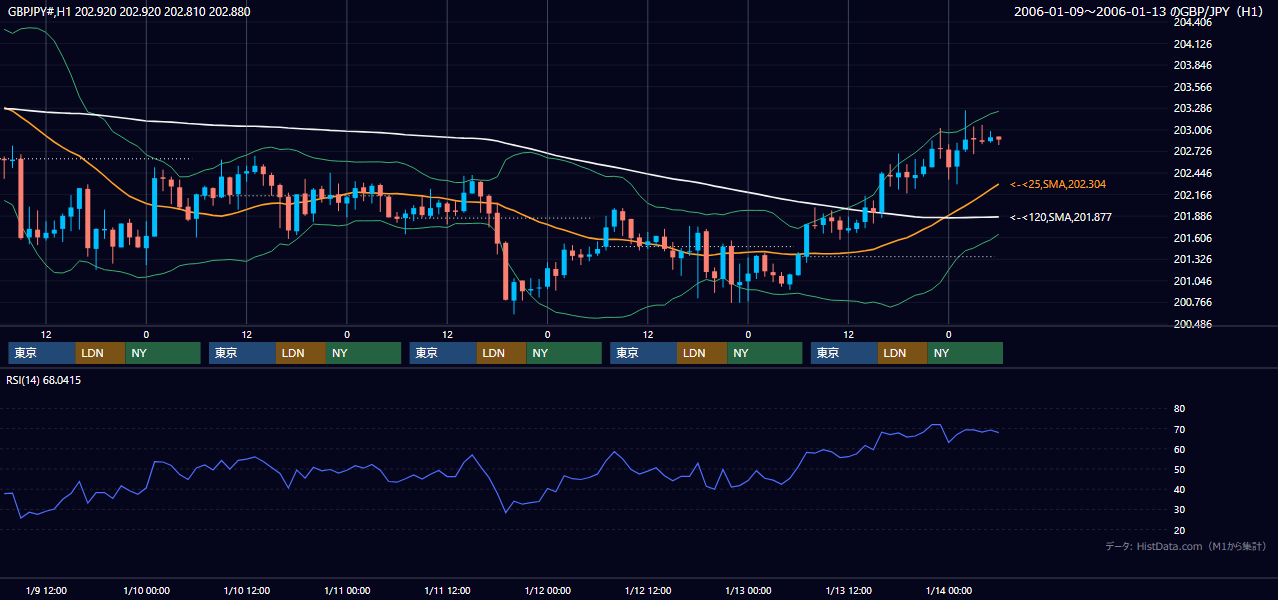Click the RSI scale value 20
This screenshot has width=1278, height=600.
click(1180, 531)
